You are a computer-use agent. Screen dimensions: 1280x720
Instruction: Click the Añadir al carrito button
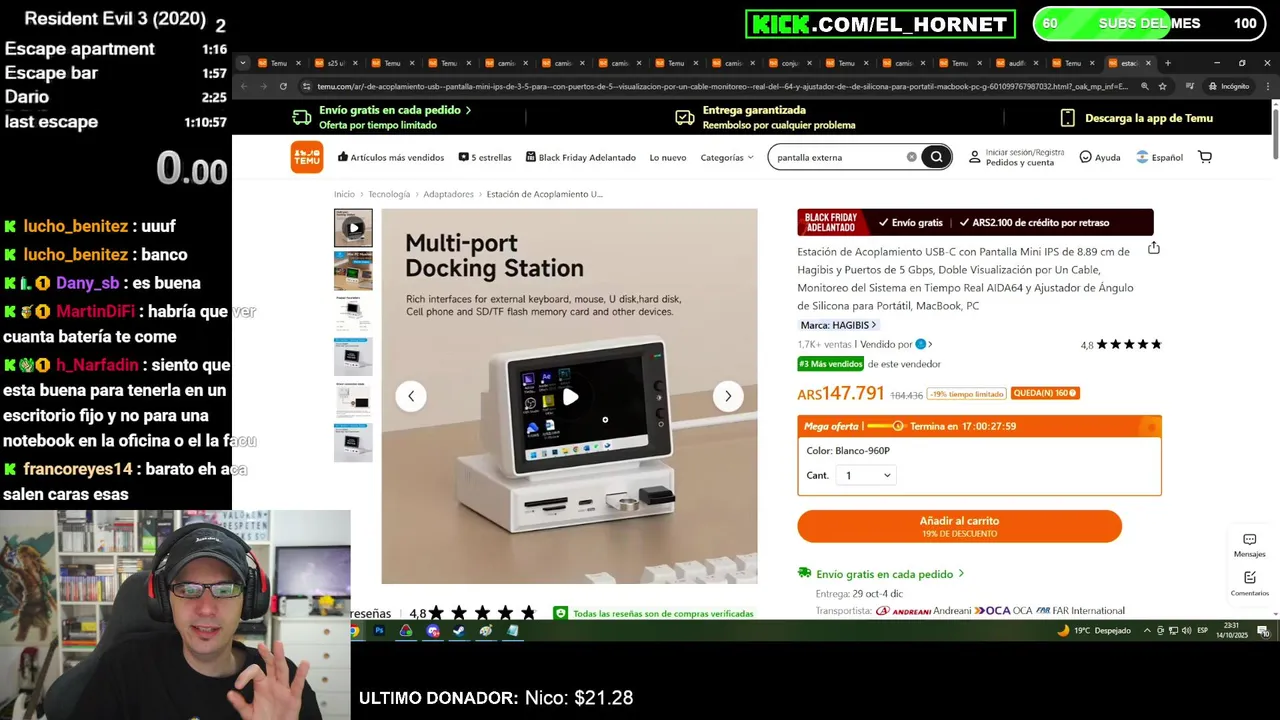point(959,526)
